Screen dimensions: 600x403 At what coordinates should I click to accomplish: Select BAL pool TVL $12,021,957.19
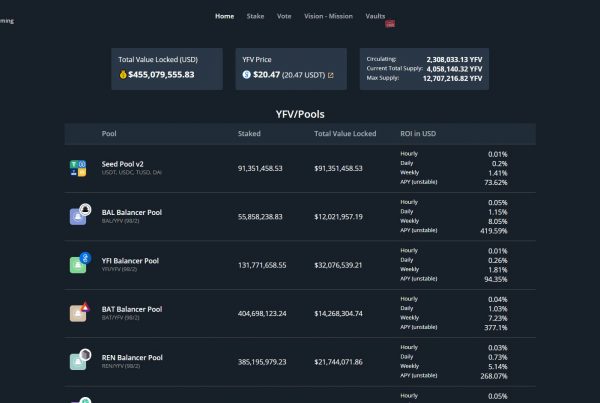pyautogui.click(x=338, y=217)
